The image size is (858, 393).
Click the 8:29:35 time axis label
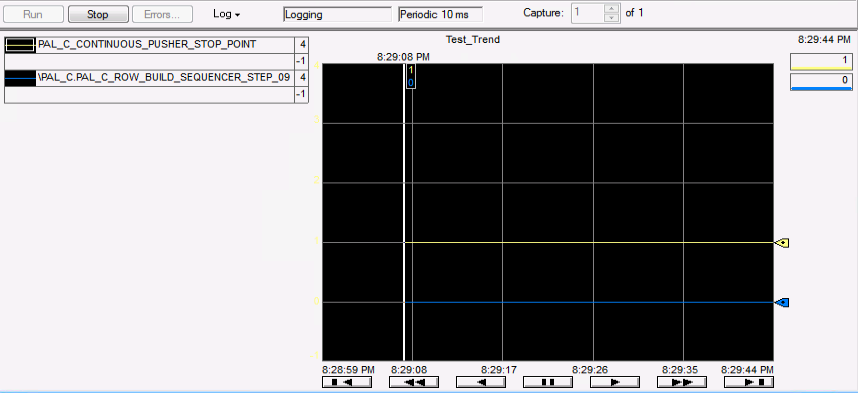pyautogui.click(x=680, y=369)
